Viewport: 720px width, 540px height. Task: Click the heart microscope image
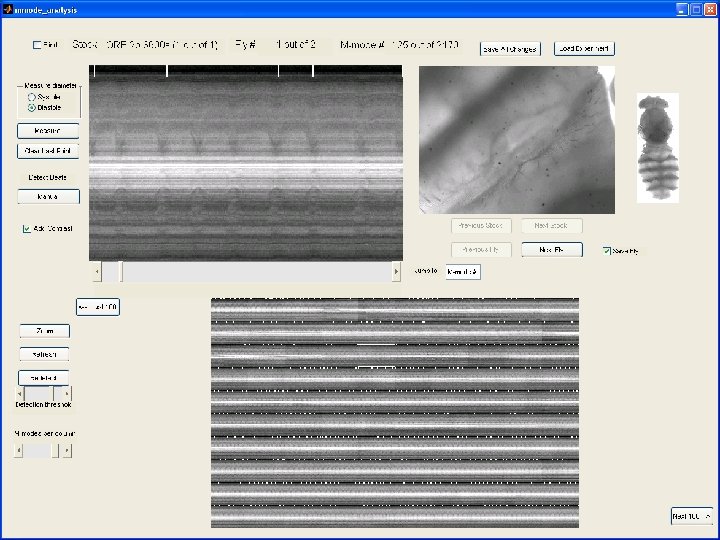pos(516,139)
